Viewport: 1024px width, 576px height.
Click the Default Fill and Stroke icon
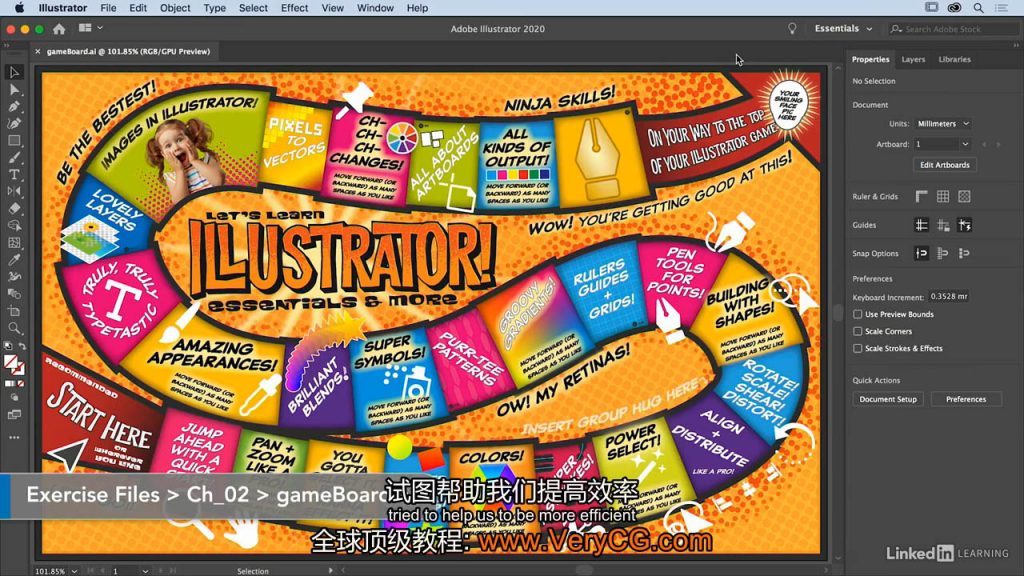click(x=8, y=345)
